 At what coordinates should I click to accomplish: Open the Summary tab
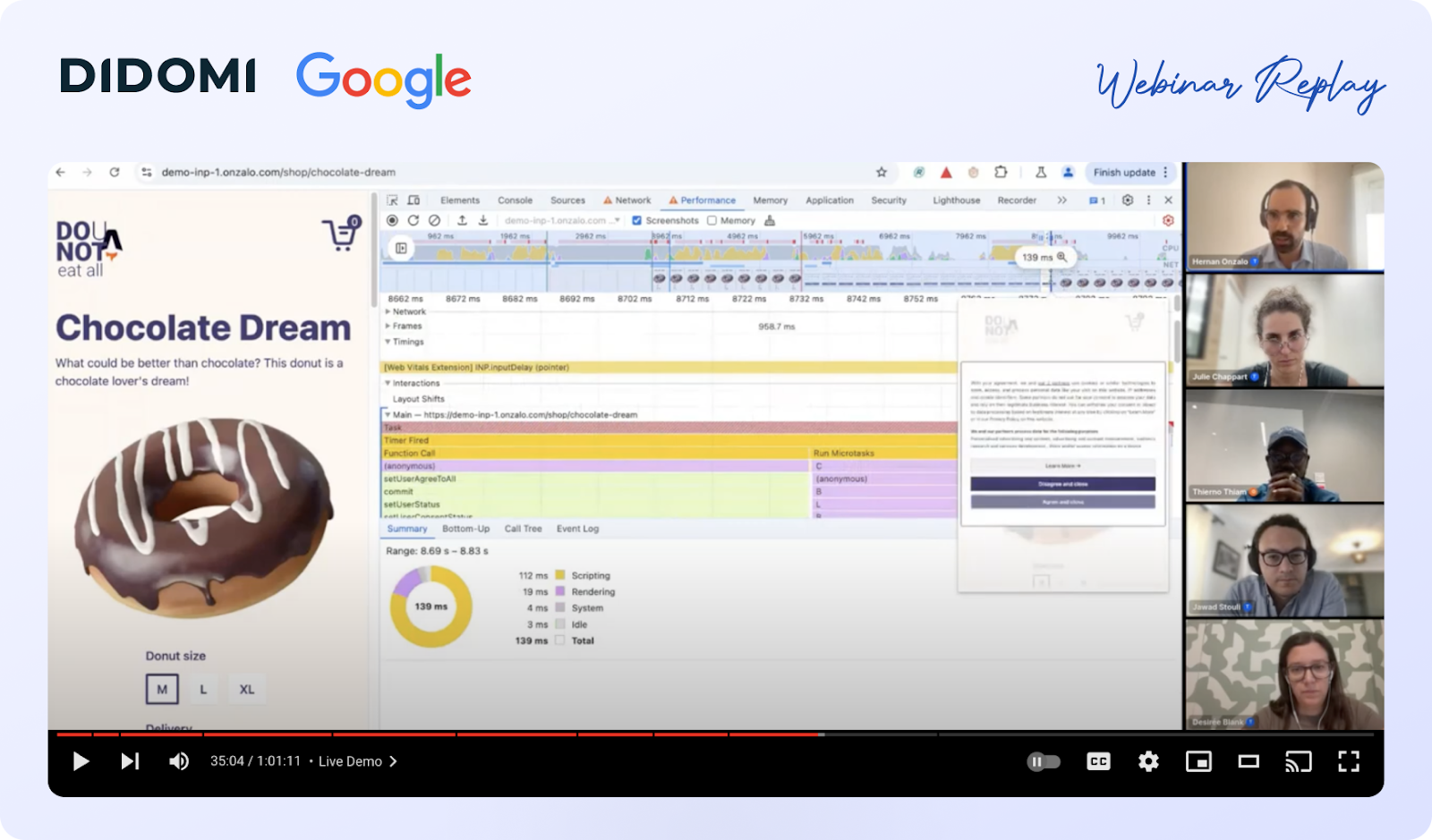(407, 529)
